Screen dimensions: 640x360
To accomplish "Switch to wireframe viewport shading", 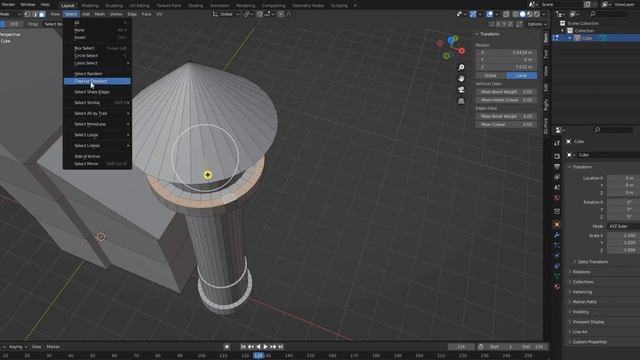I will point(516,14).
